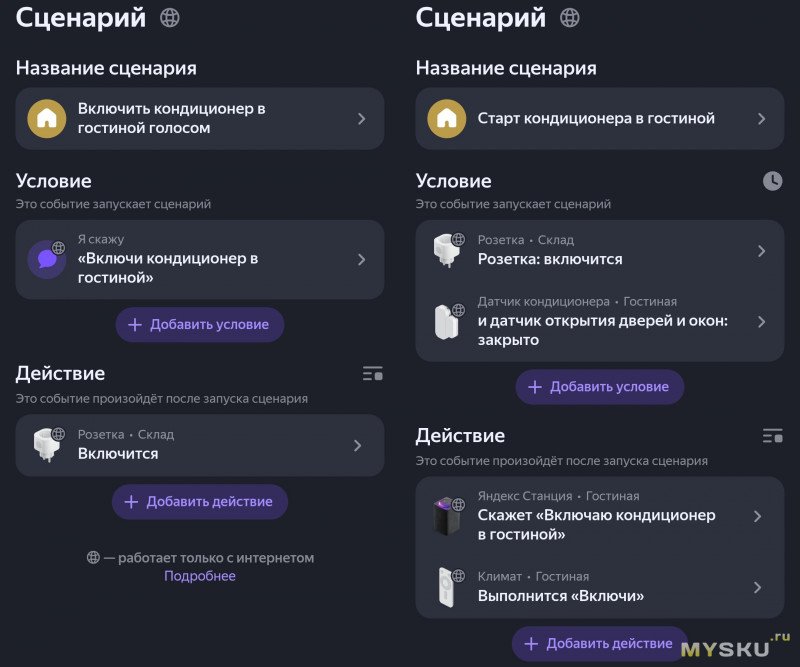Viewport: 800px width, 667px height.
Task: Click the yellow house icon in right scenario name
Action: [446, 118]
